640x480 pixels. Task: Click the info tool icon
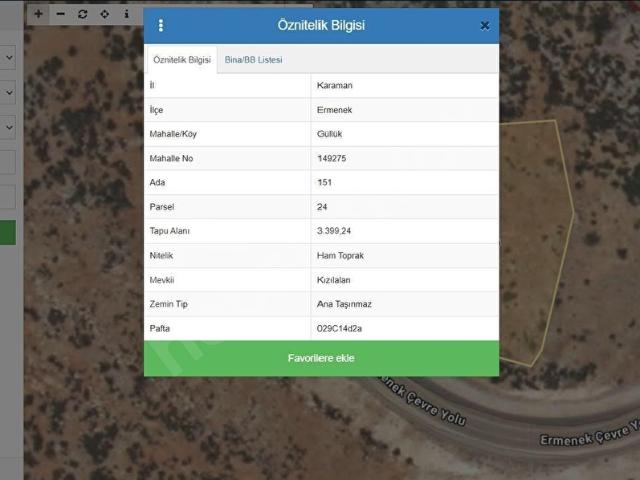pos(127,14)
